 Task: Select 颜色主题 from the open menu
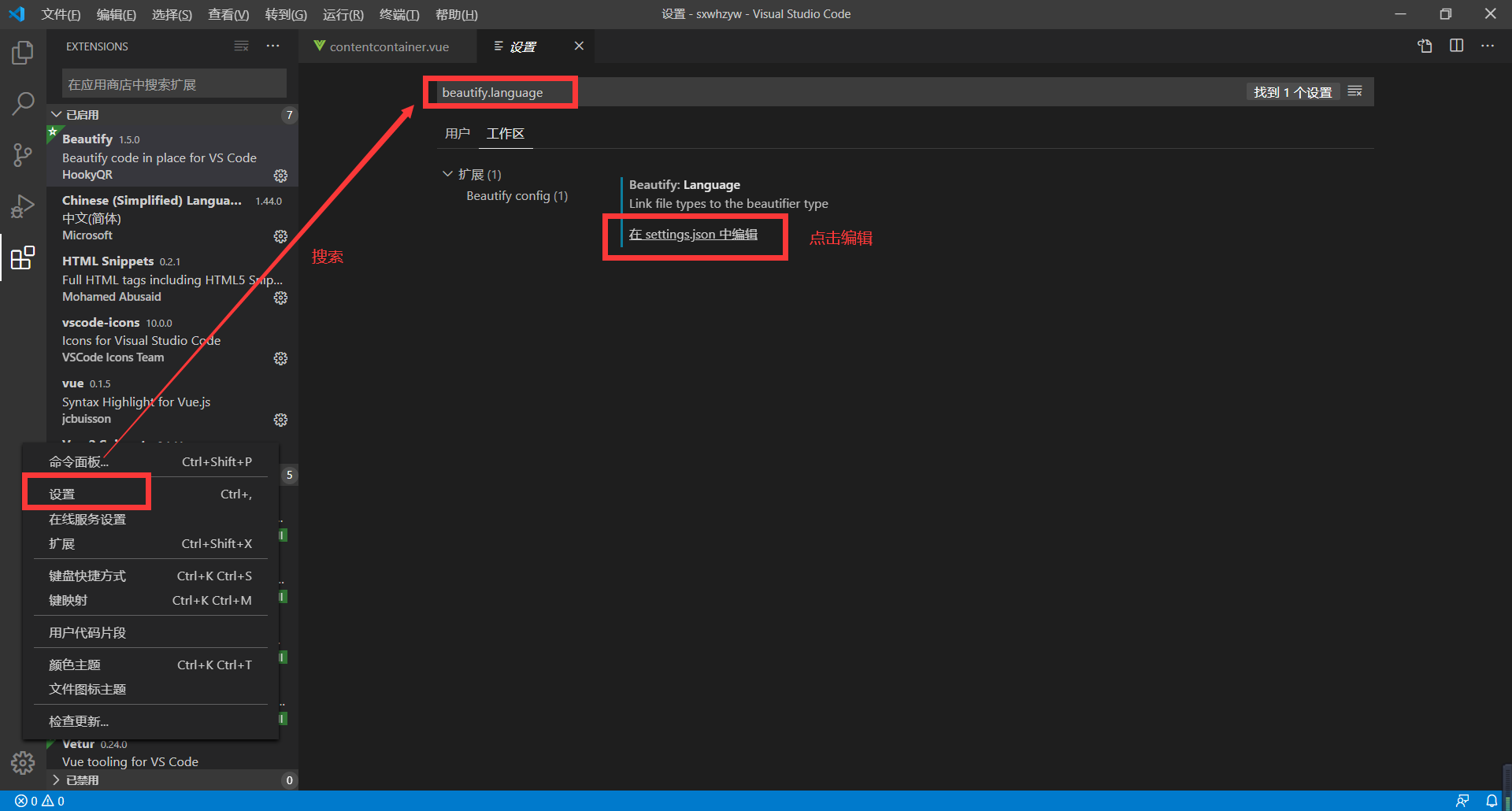(x=75, y=664)
